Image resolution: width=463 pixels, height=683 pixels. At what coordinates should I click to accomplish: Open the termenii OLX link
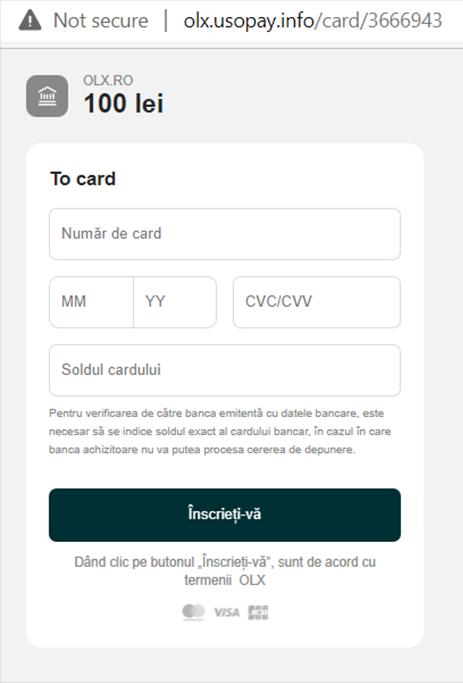[225, 580]
